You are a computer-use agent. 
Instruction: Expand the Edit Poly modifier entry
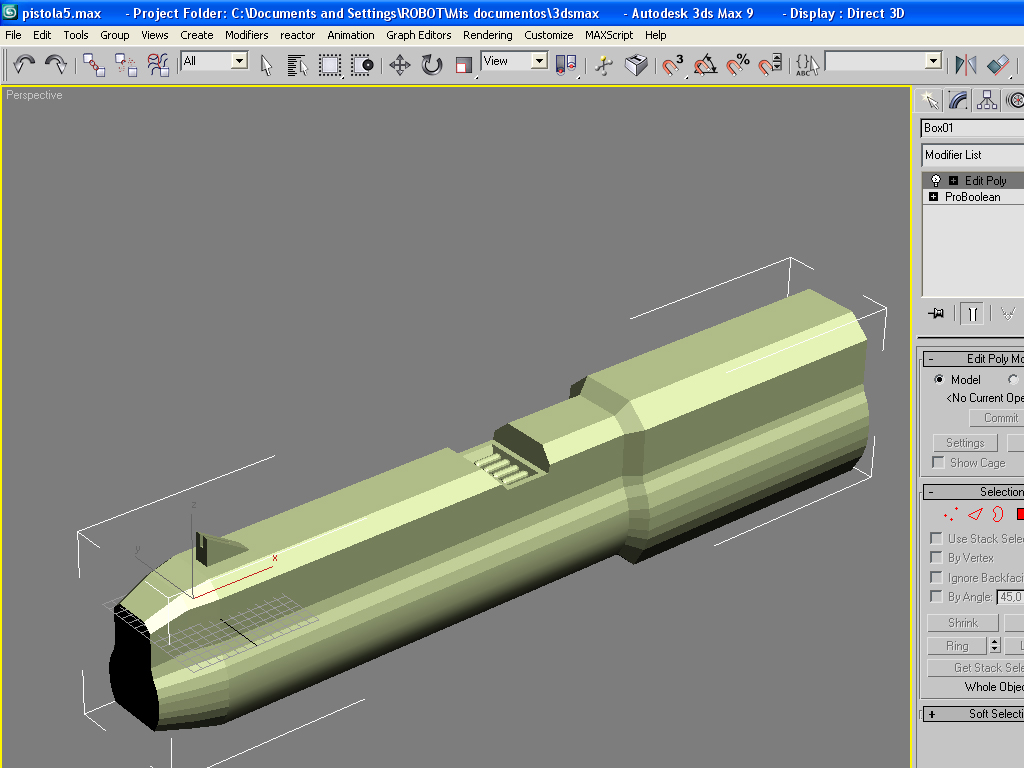click(953, 180)
